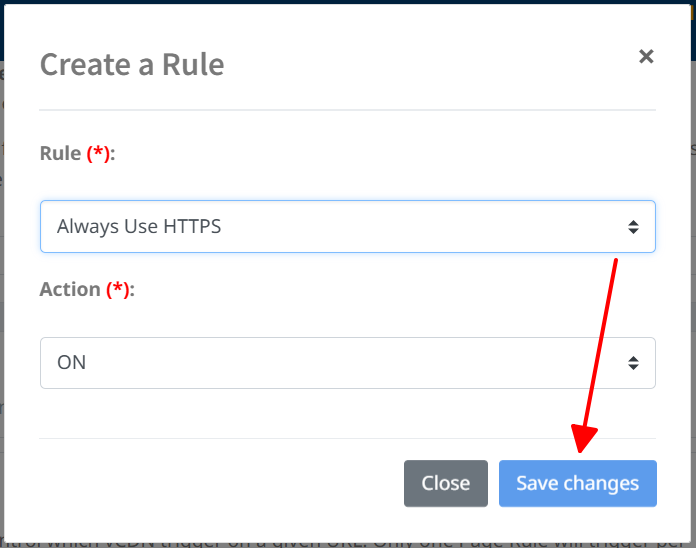Viewport: 696px width, 548px height.
Task: Click the "Action" field label
Action: (70, 290)
